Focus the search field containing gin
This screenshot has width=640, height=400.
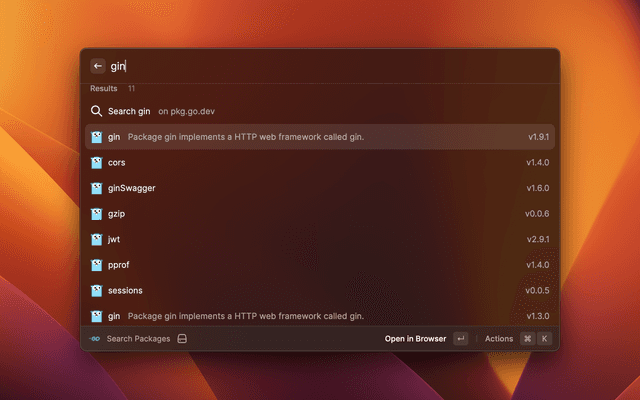[x=320, y=66]
